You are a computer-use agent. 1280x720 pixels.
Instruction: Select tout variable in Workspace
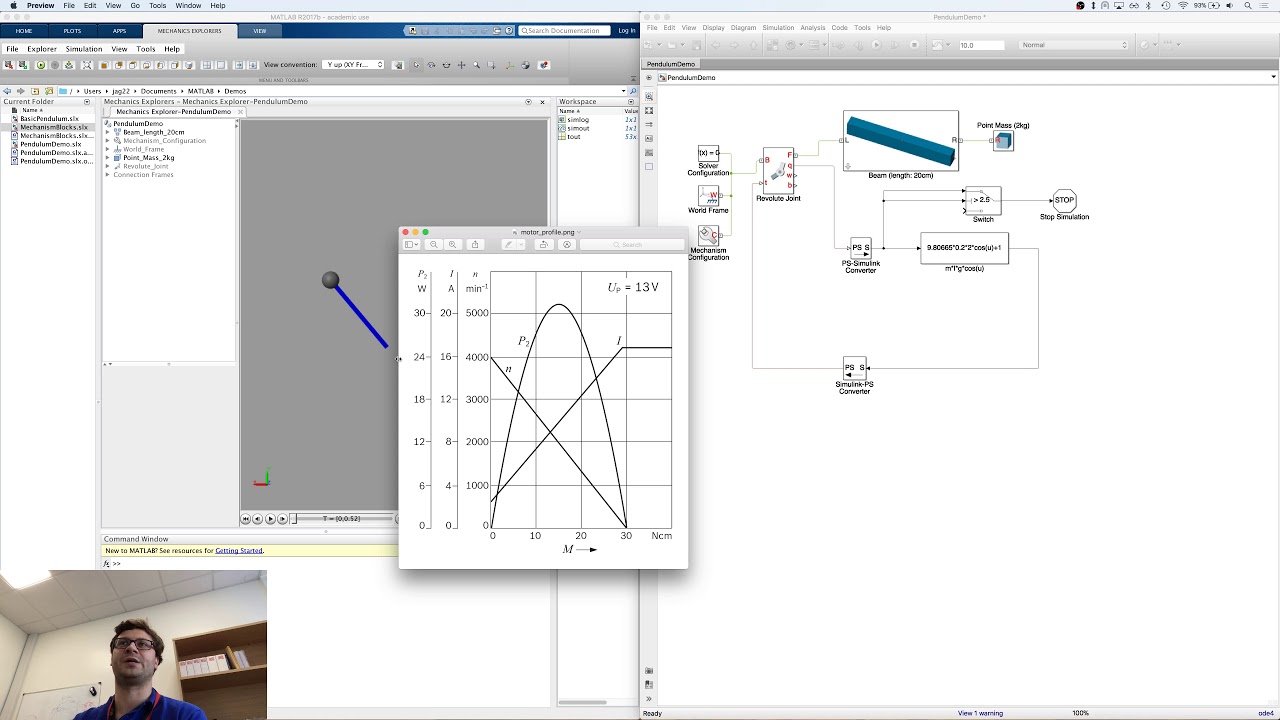click(573, 137)
